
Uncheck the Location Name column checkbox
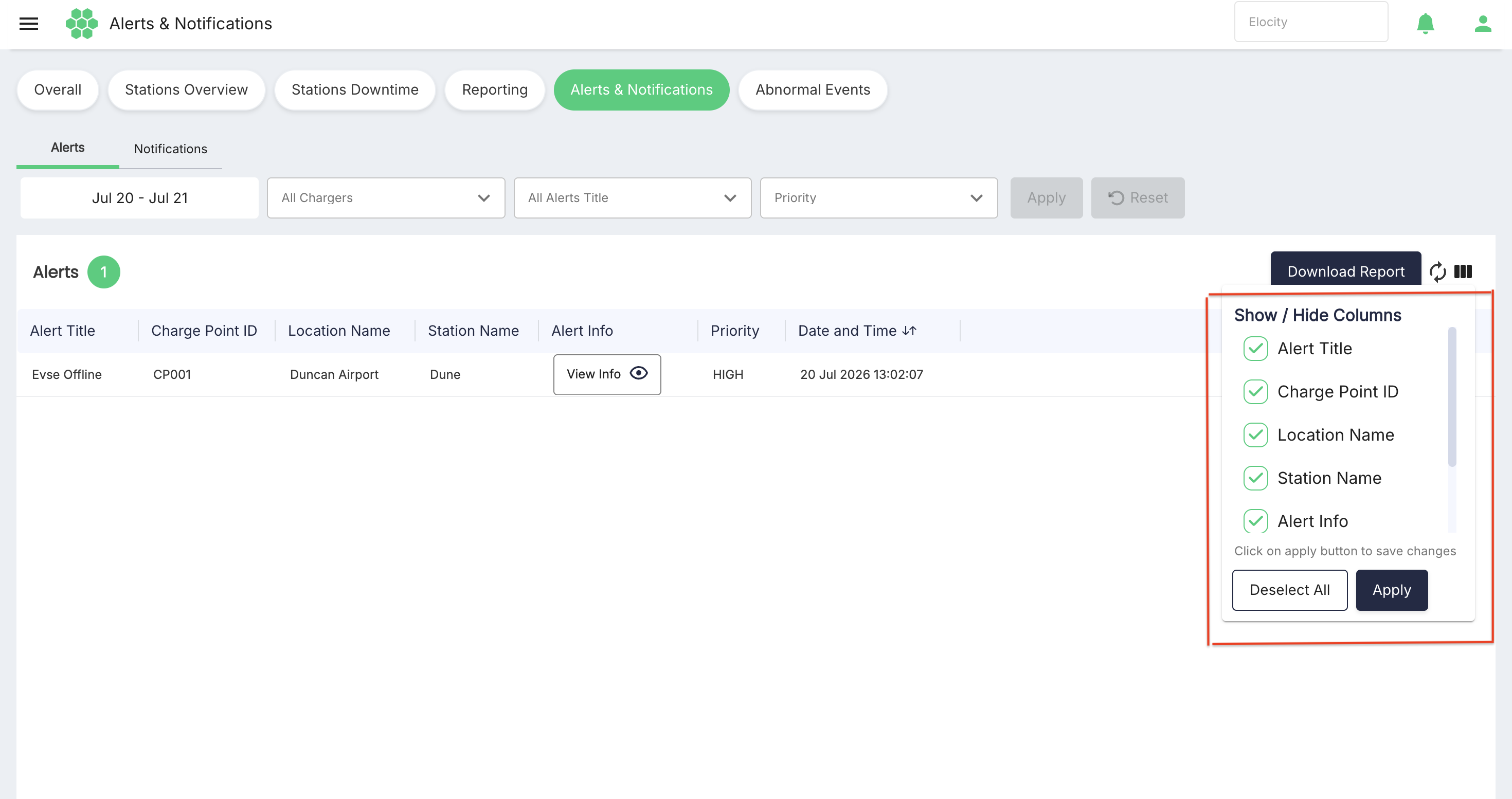(1255, 434)
